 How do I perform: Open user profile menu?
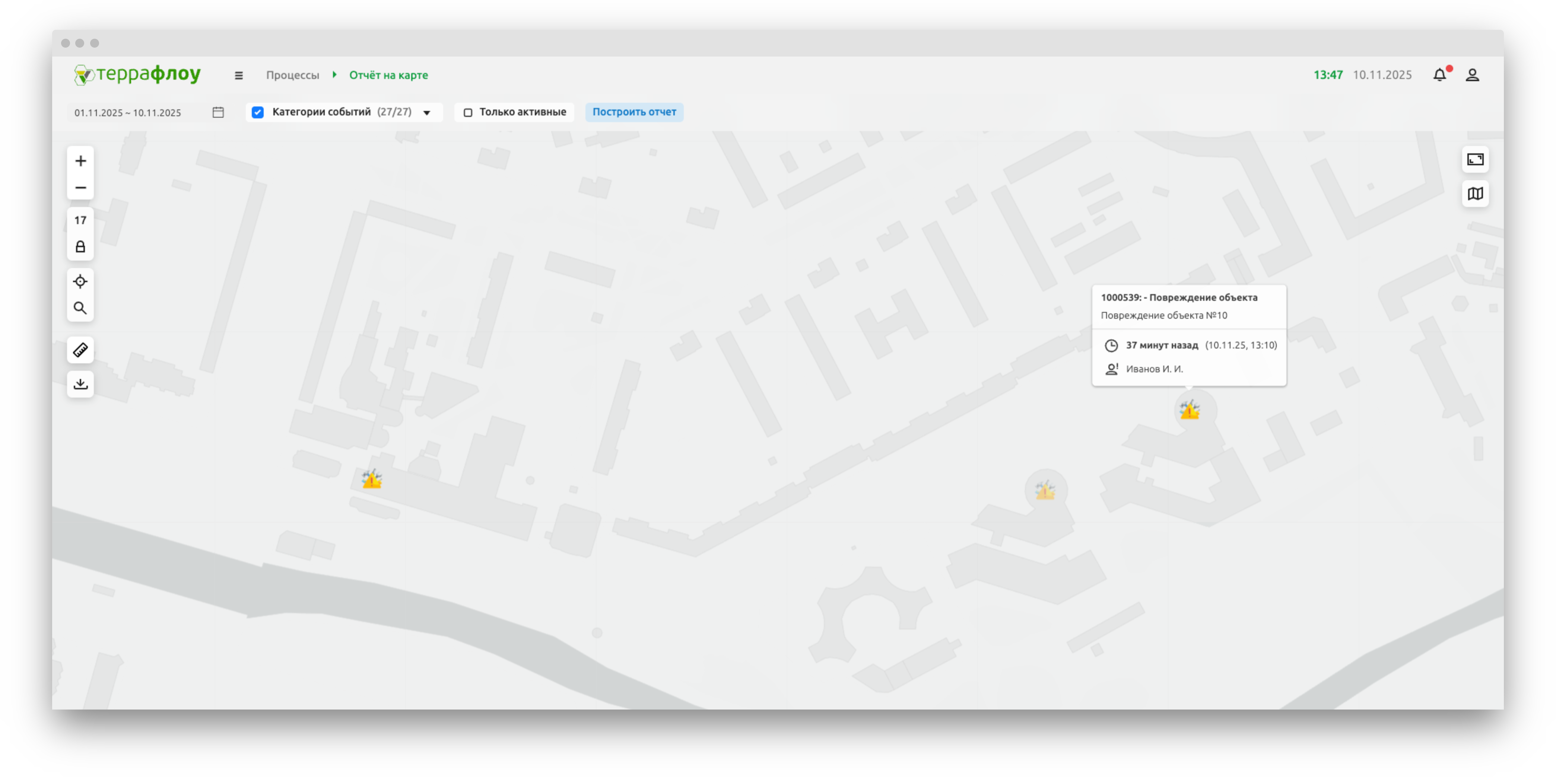pyautogui.click(x=1472, y=75)
